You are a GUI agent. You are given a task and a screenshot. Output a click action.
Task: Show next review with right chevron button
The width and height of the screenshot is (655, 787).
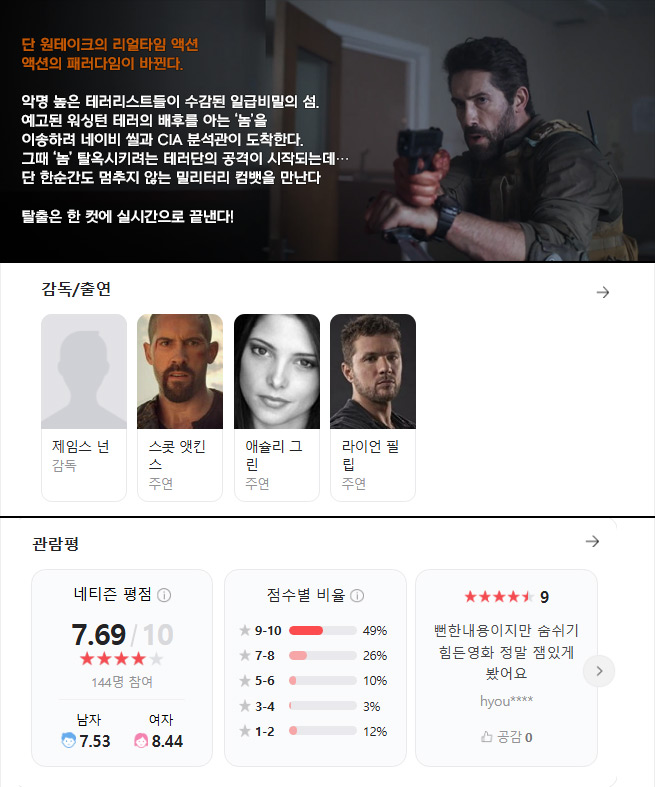599,671
